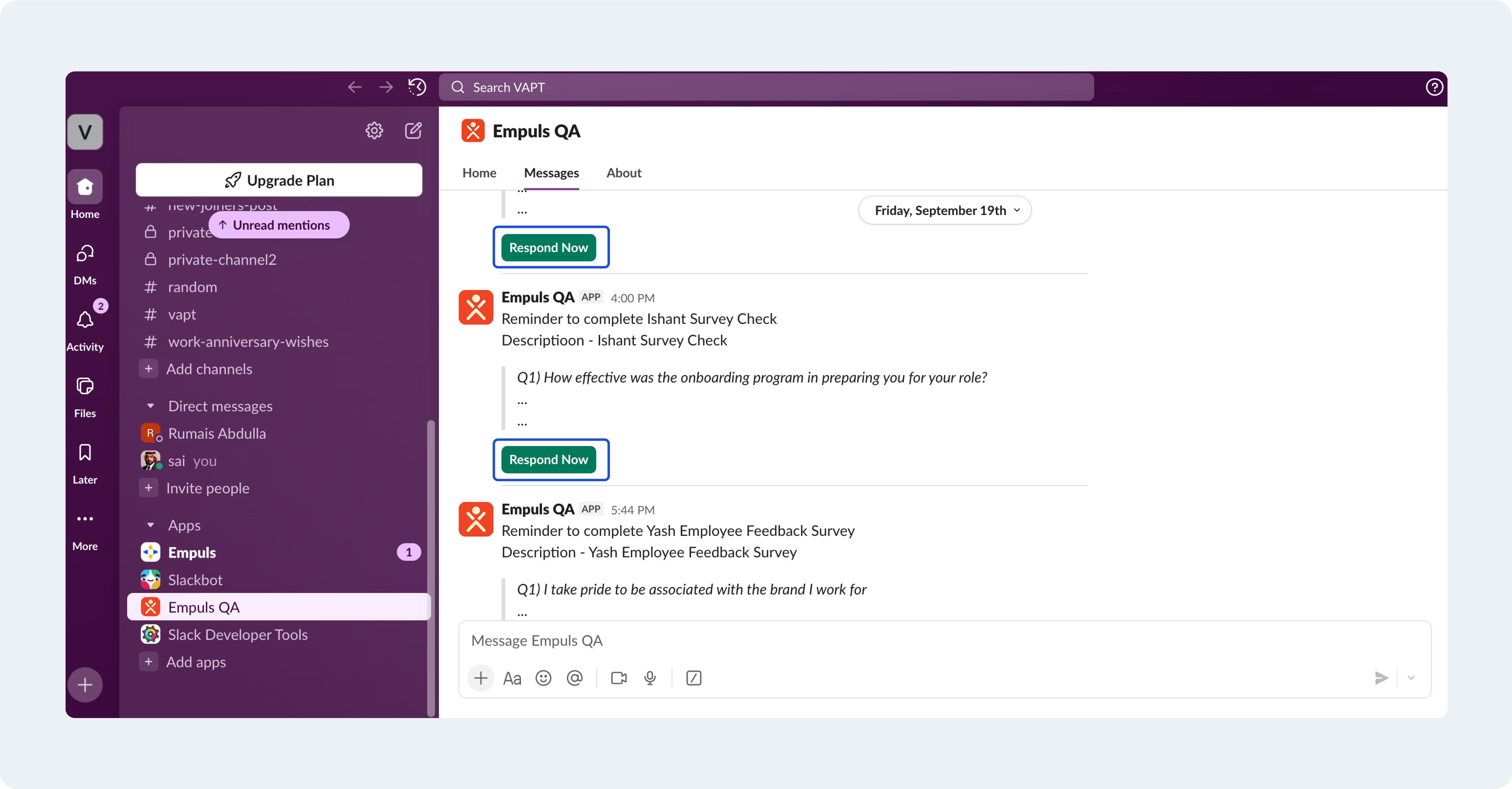1512x789 pixels.
Task: Click Add channels
Action: point(197,369)
